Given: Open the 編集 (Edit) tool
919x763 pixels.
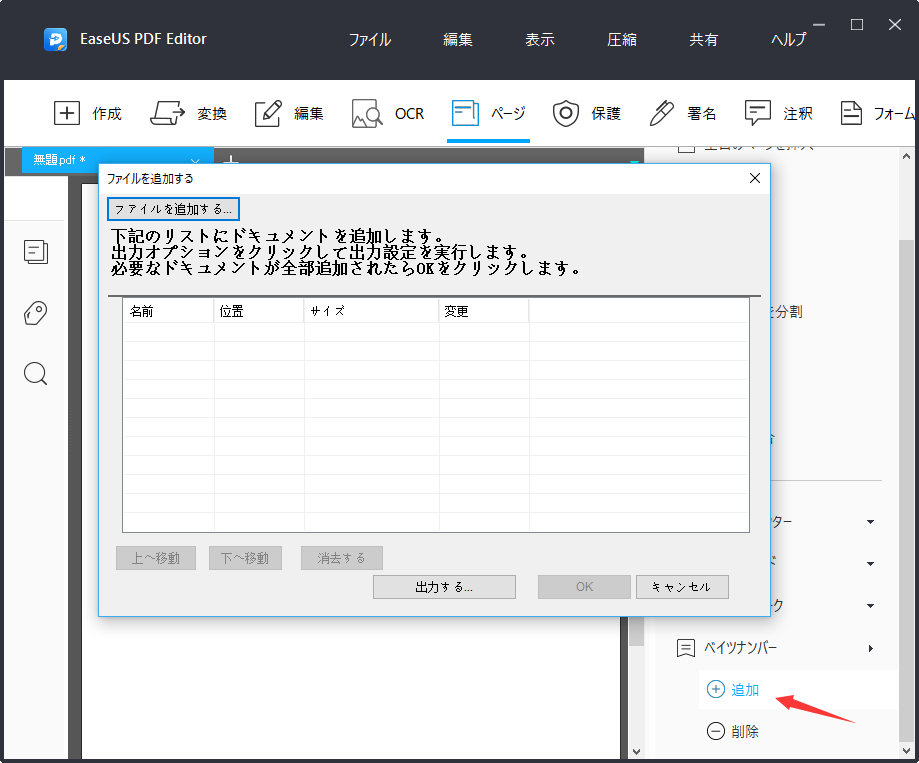Looking at the screenshot, I should (x=289, y=113).
